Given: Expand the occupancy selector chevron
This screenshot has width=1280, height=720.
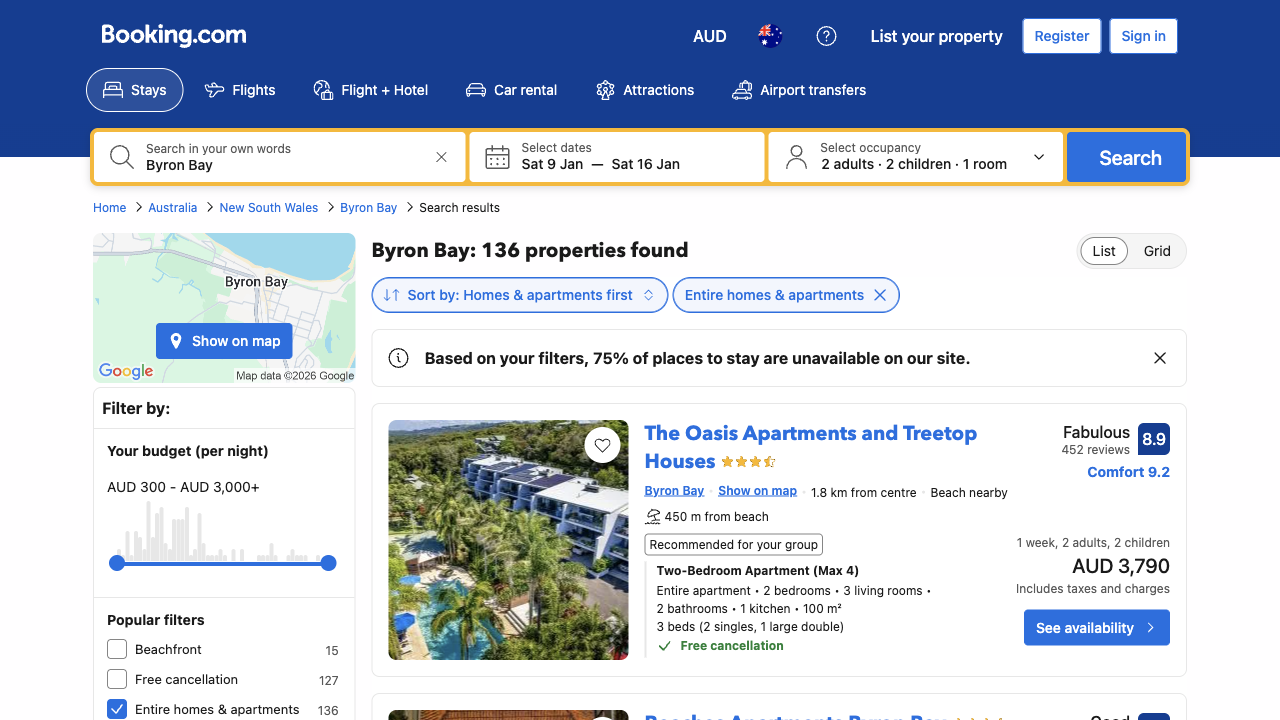Looking at the screenshot, I should tap(1039, 157).
